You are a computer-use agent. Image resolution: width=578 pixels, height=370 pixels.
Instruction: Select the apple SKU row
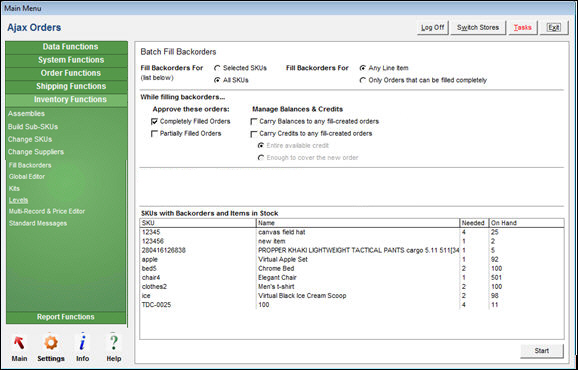point(352,260)
